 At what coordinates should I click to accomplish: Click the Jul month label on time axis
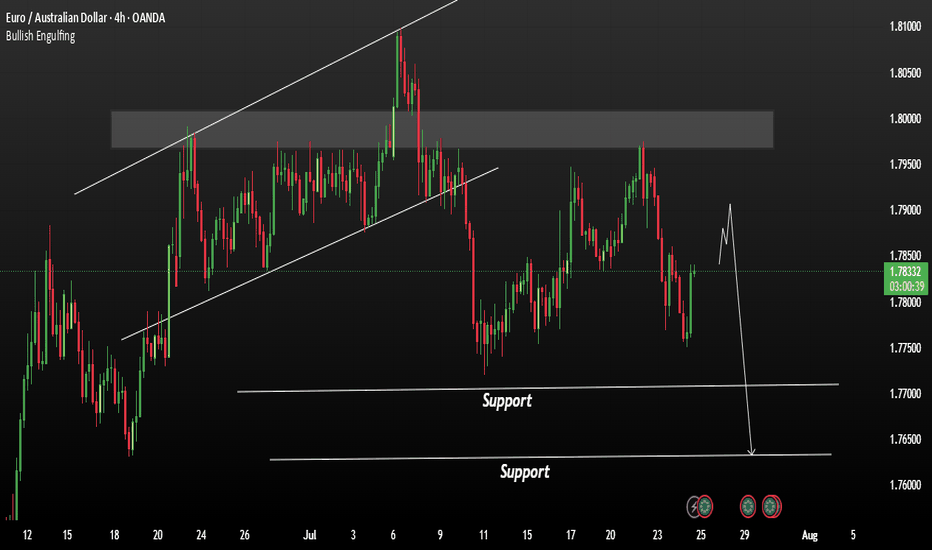click(x=310, y=535)
